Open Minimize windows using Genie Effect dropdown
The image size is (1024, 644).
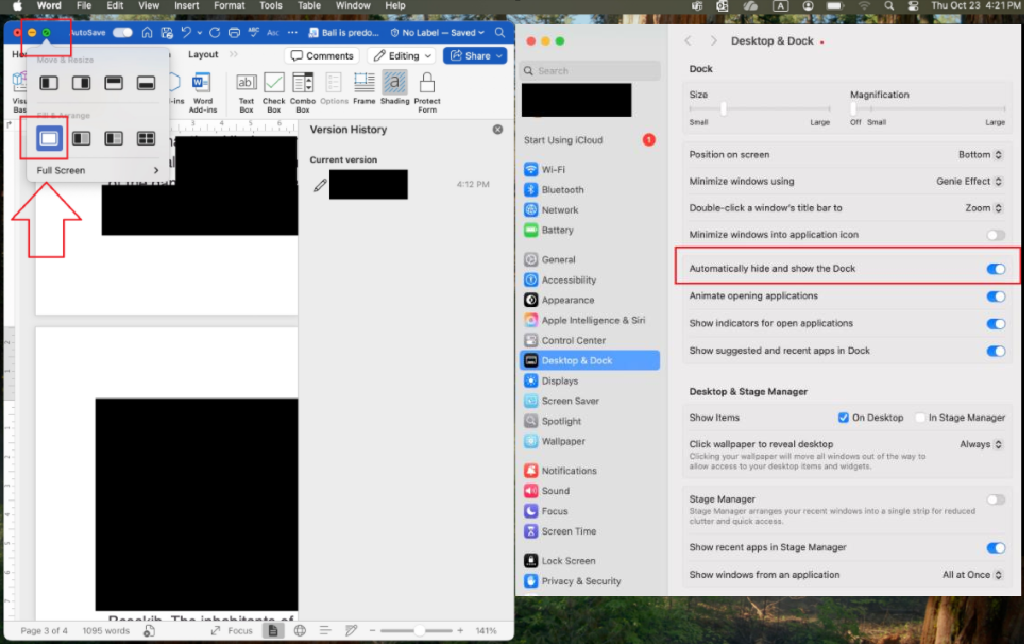[x=969, y=182]
